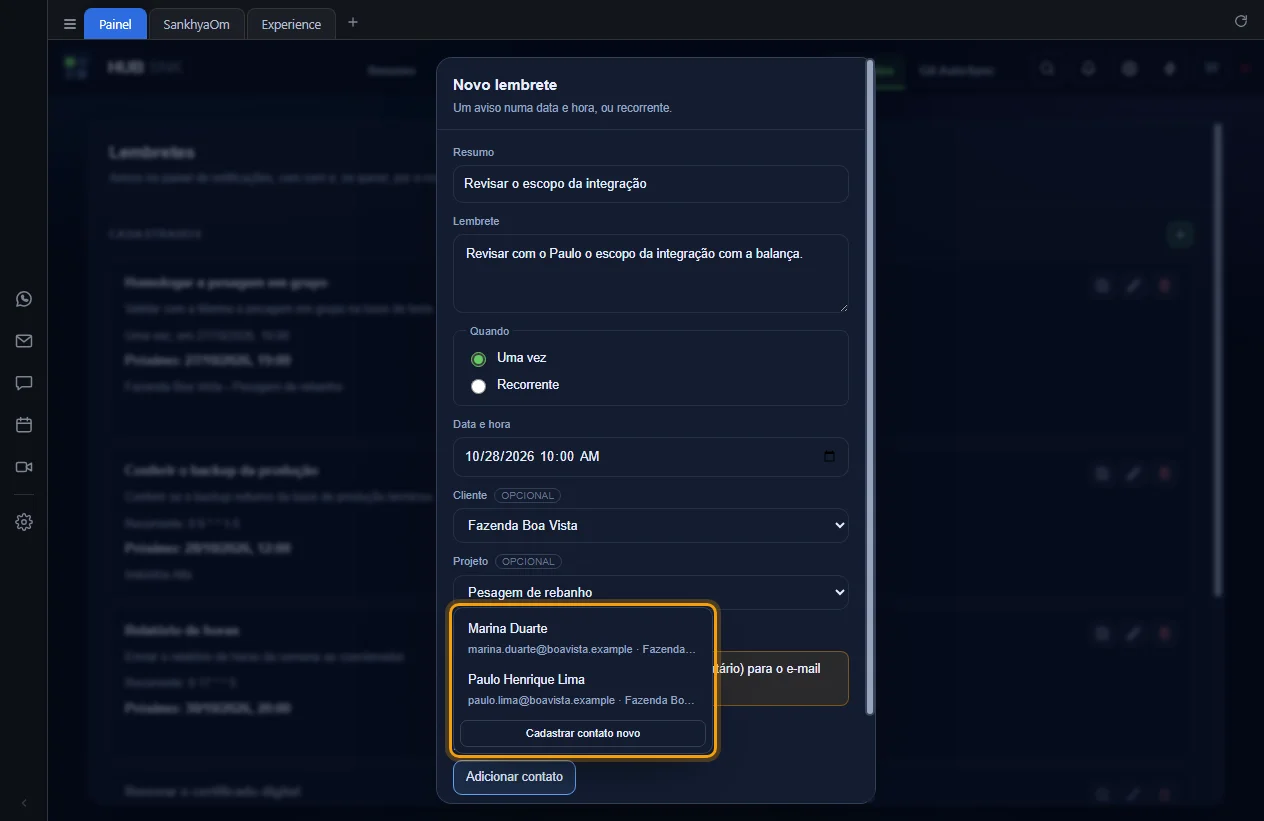Click the blurred search magnifier in the header
Viewport: 1264px width, 821px height.
(x=1047, y=69)
